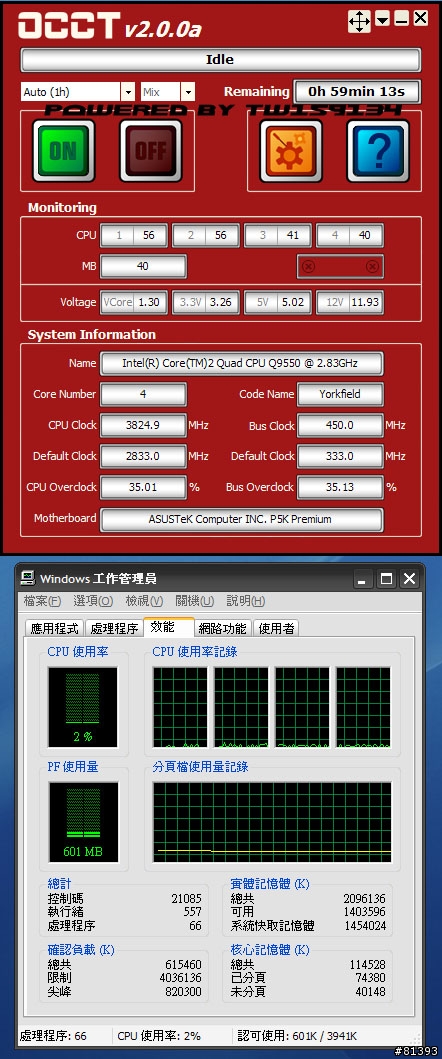
Task: Click the Code Name value Yorkfield
Action: click(340, 394)
